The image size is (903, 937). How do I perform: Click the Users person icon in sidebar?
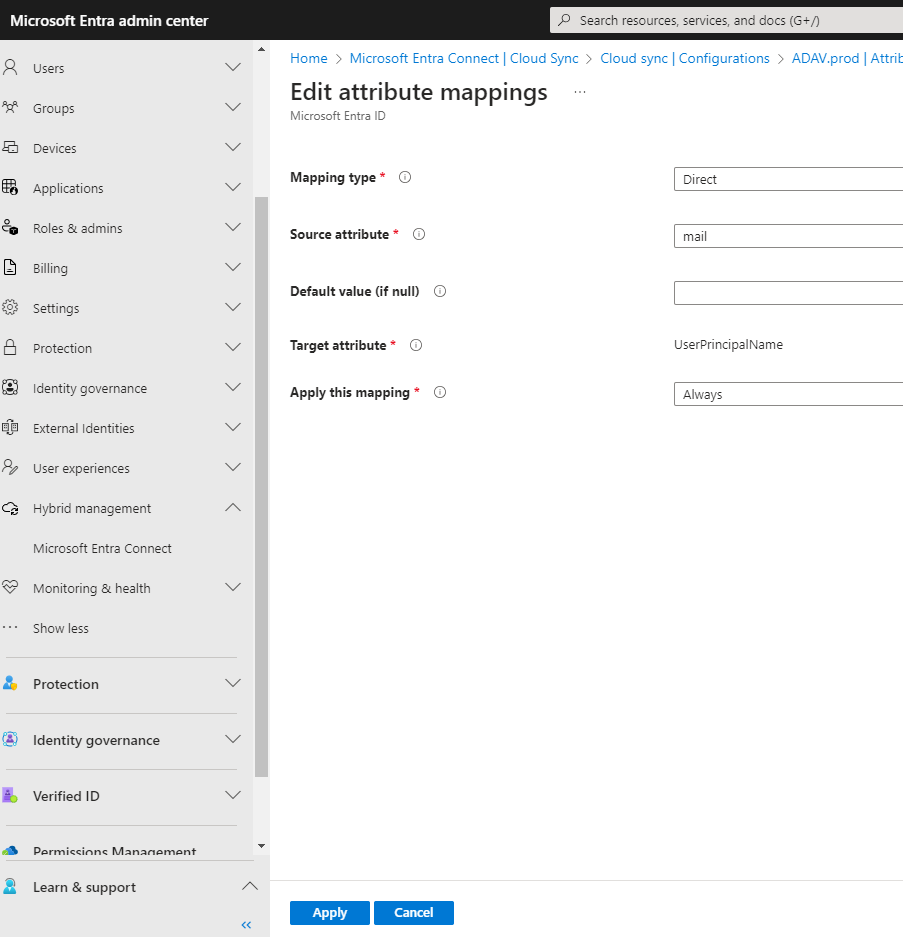click(x=10, y=67)
